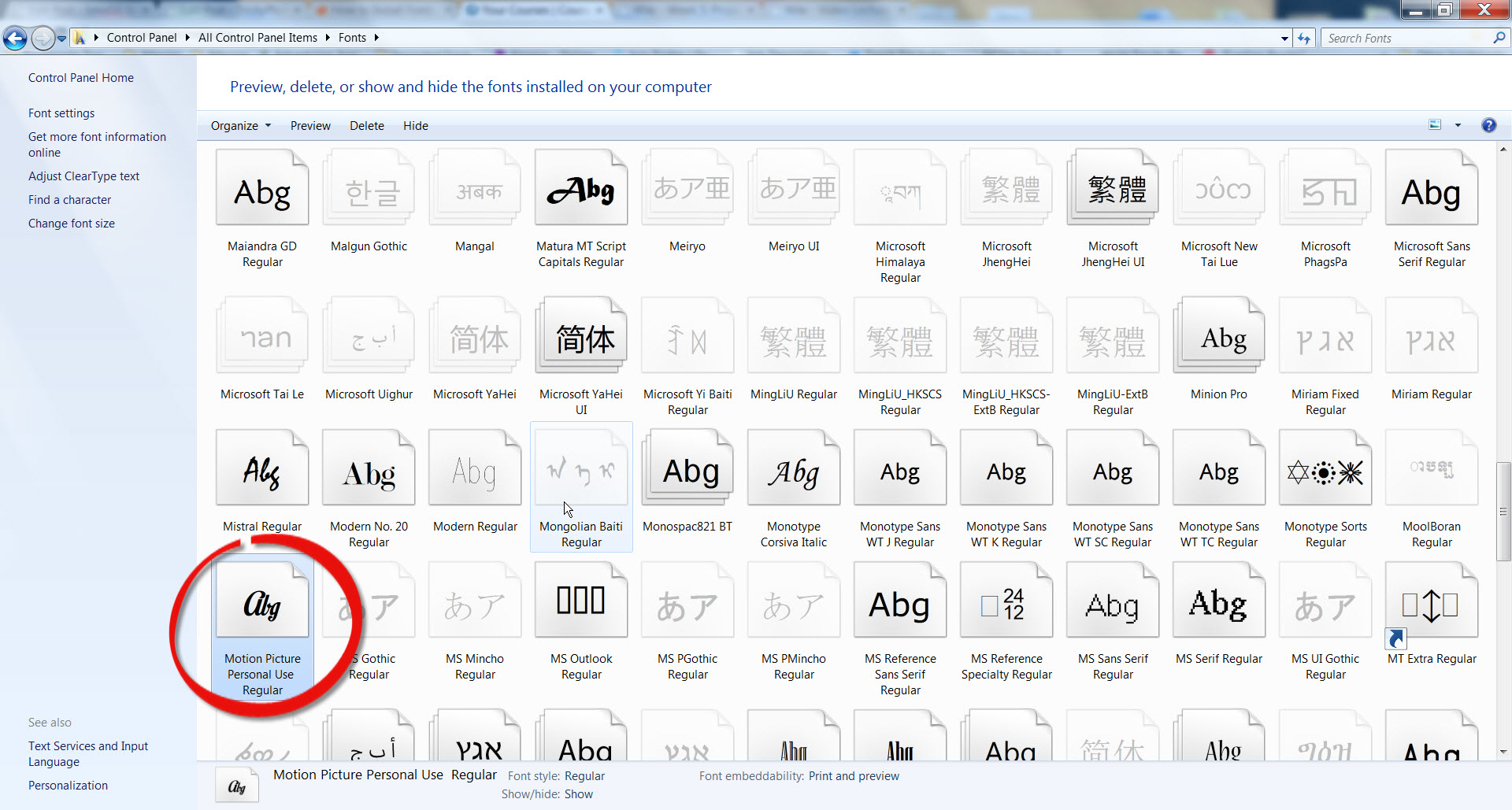This screenshot has height=810, width=1512.
Task: Select the MS Reference Specialty Regular icon
Action: click(x=1006, y=601)
